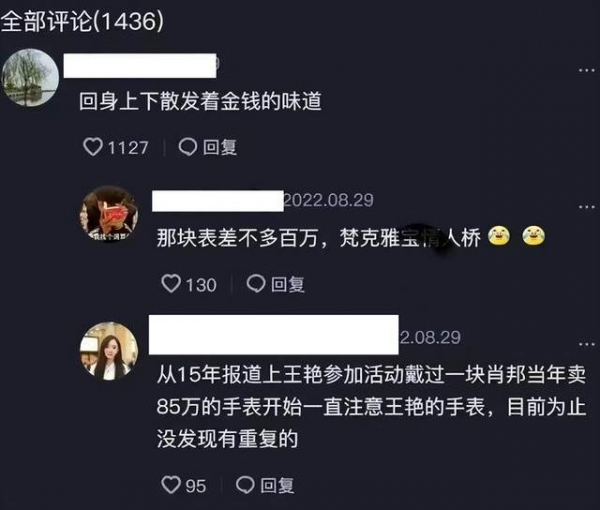Click reply bubble icon beside 1127 likes
Viewport: 600px width, 510px height.
pyautogui.click(x=188, y=147)
